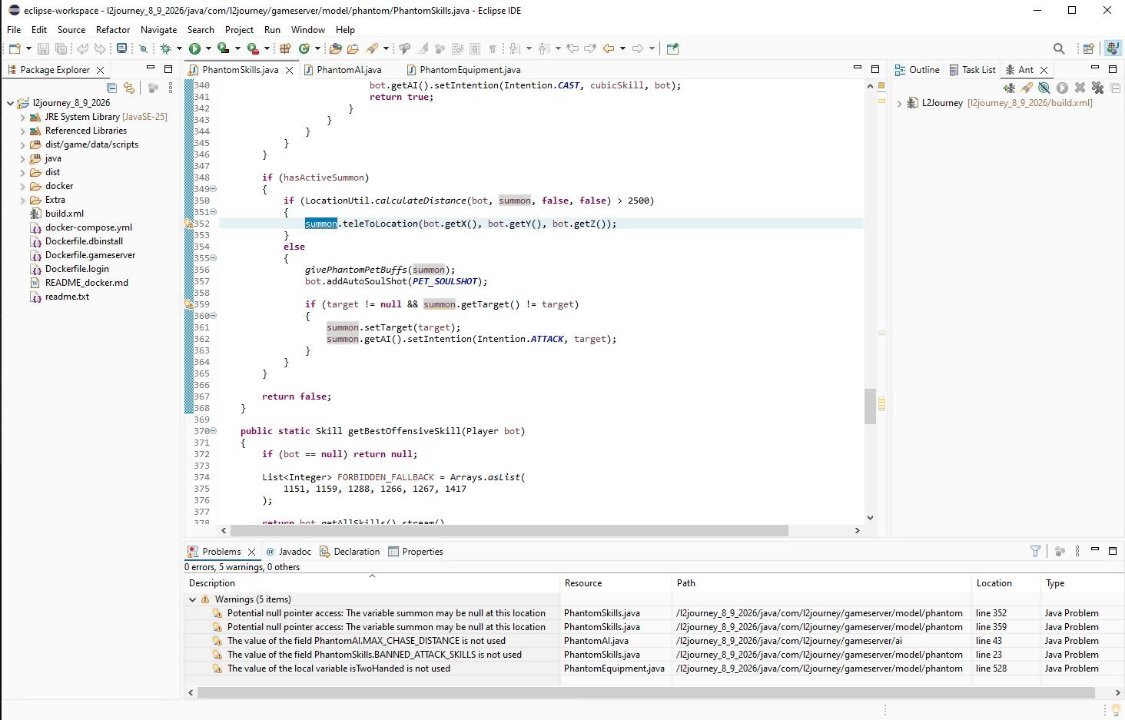Switch to PhantomAI.java editor tab
The image size is (1125, 720).
click(342, 70)
